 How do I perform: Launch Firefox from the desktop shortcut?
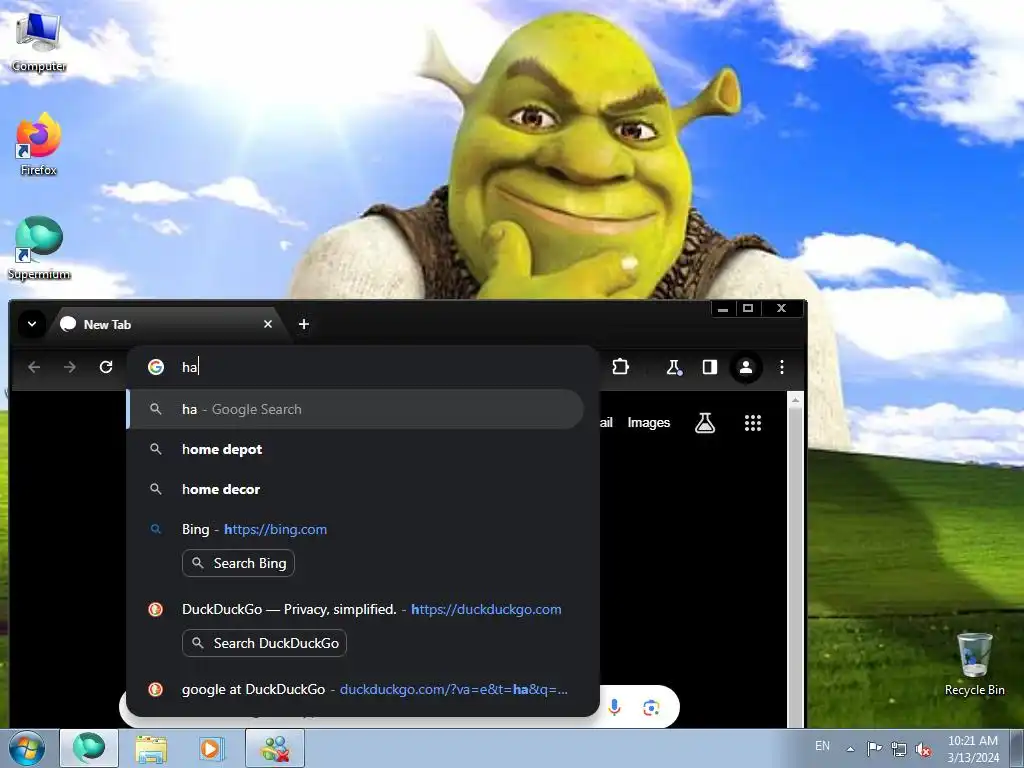pos(39,145)
